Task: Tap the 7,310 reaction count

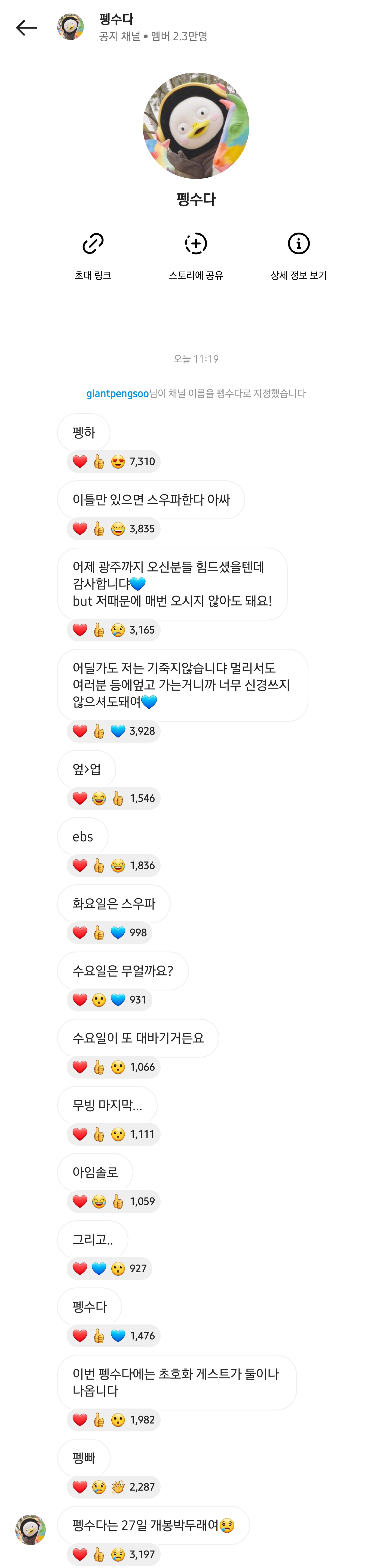Action: [142, 461]
